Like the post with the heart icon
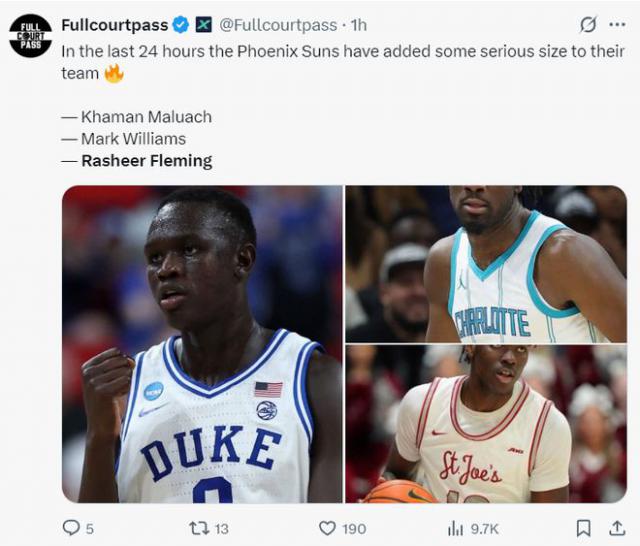640x546 pixels. (327, 527)
